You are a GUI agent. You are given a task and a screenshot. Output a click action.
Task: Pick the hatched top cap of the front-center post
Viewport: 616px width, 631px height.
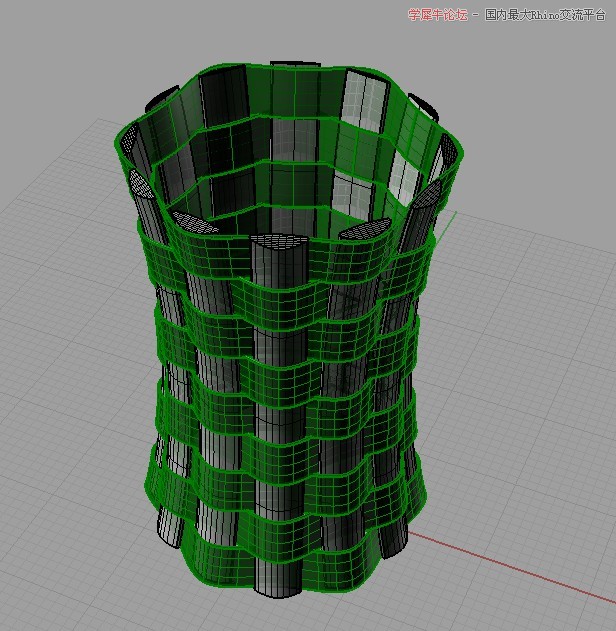click(x=279, y=241)
